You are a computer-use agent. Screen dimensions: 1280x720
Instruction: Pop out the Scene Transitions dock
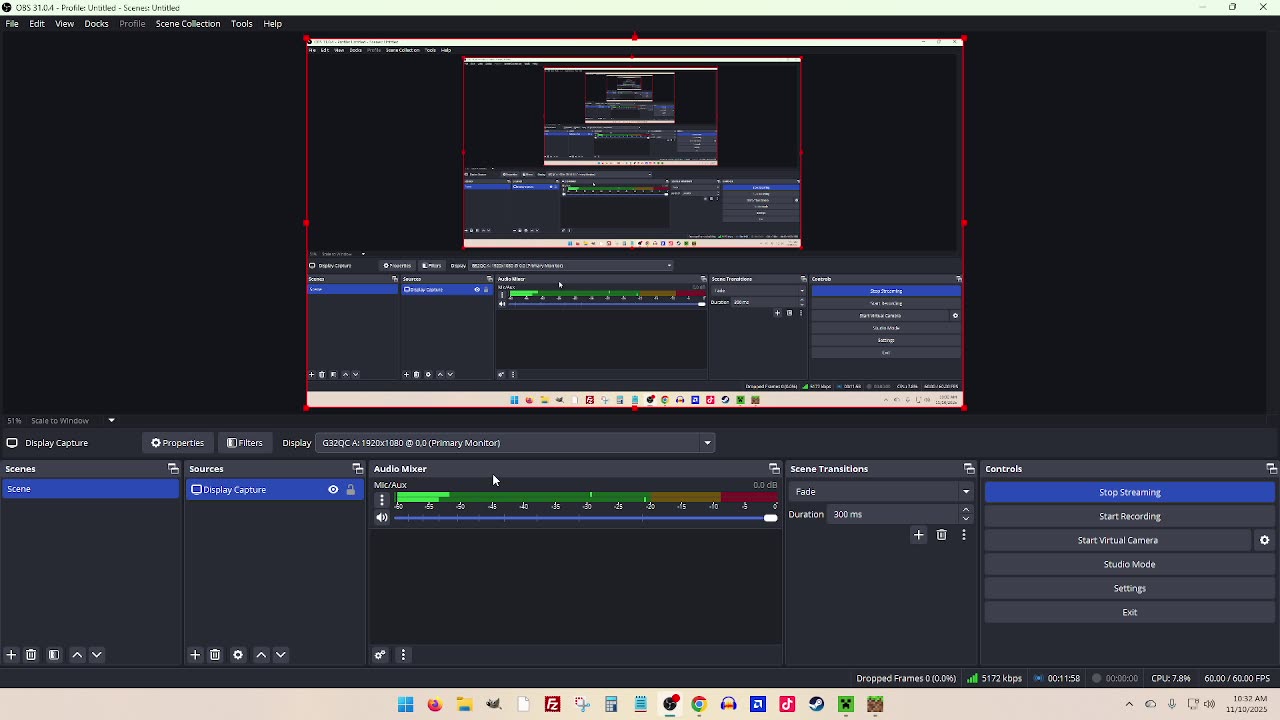click(969, 469)
